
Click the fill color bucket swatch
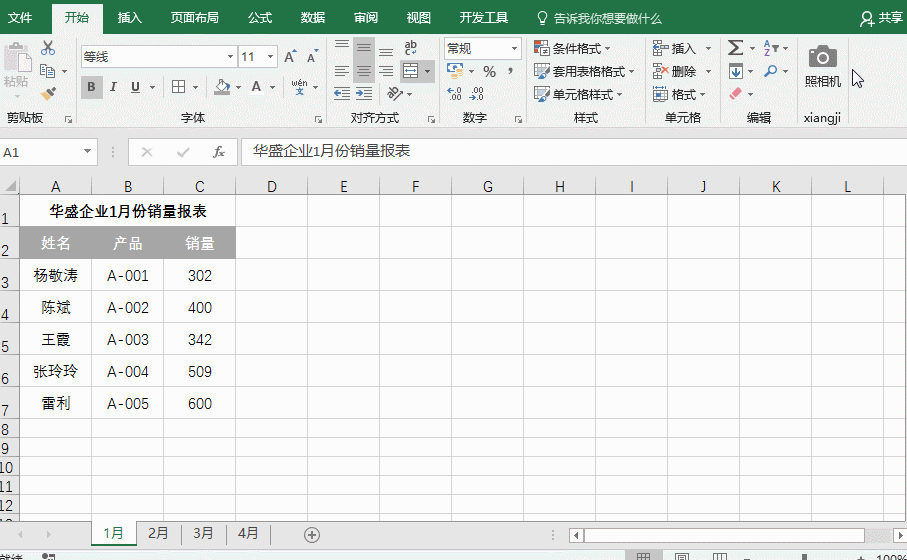(x=222, y=87)
